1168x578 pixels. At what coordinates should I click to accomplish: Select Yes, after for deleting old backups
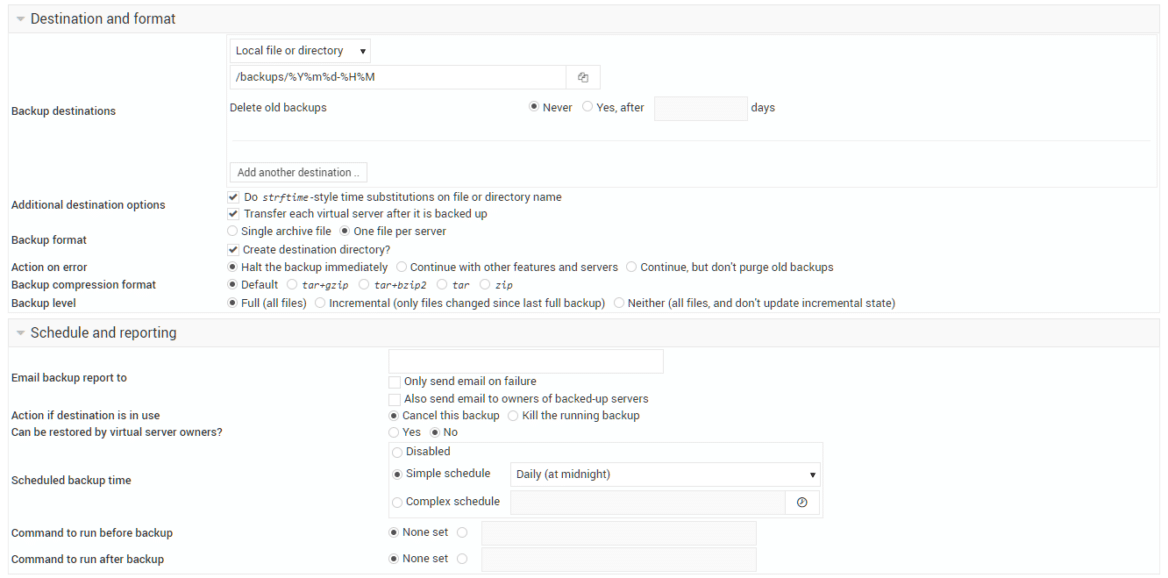coord(587,107)
